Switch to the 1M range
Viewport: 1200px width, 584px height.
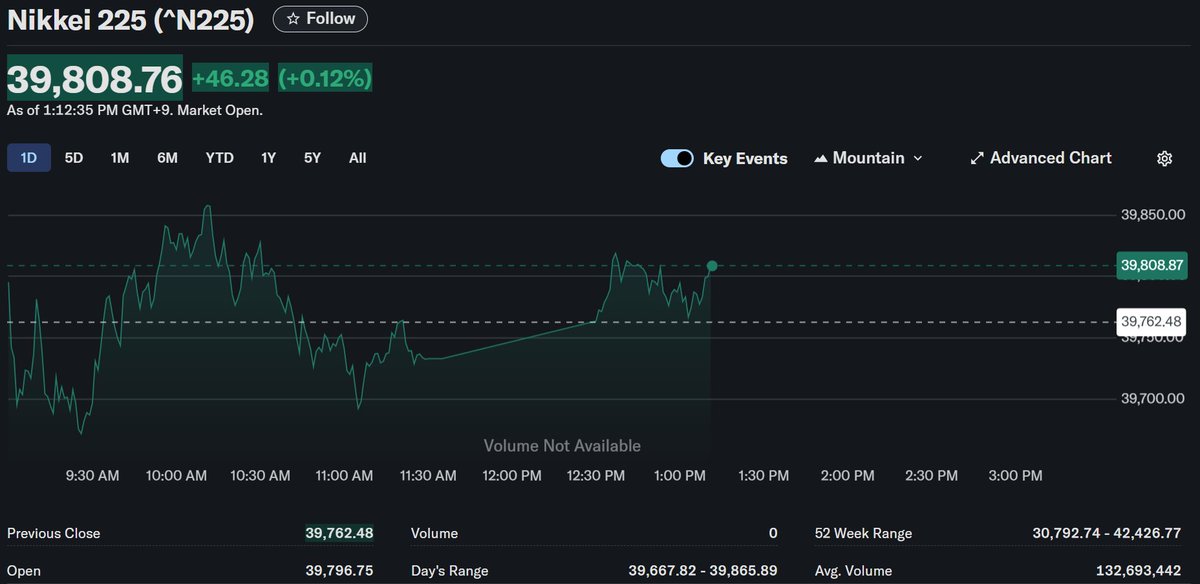coord(120,158)
